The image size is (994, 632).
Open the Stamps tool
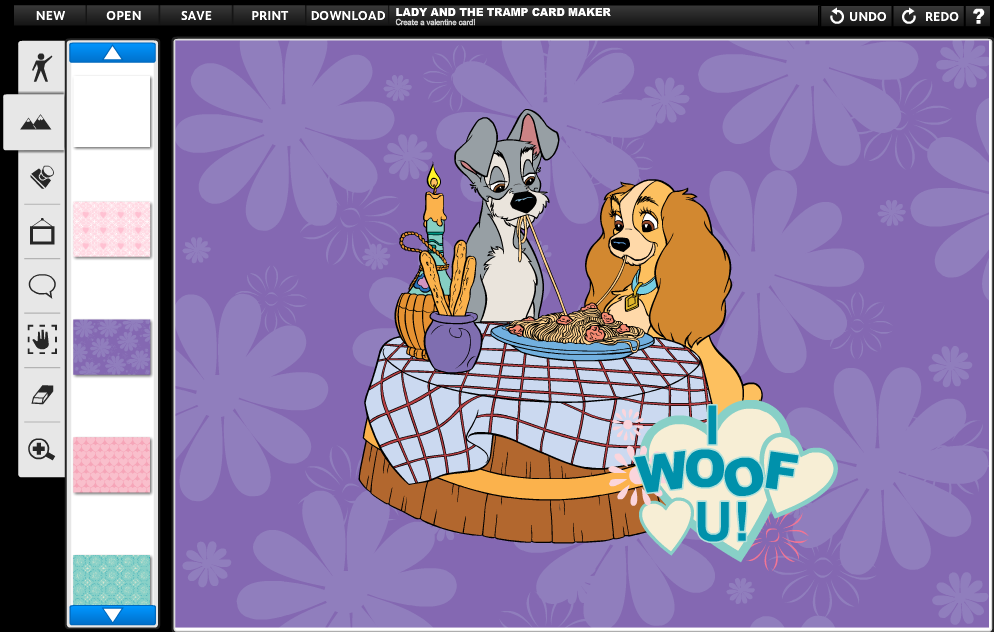point(42,177)
